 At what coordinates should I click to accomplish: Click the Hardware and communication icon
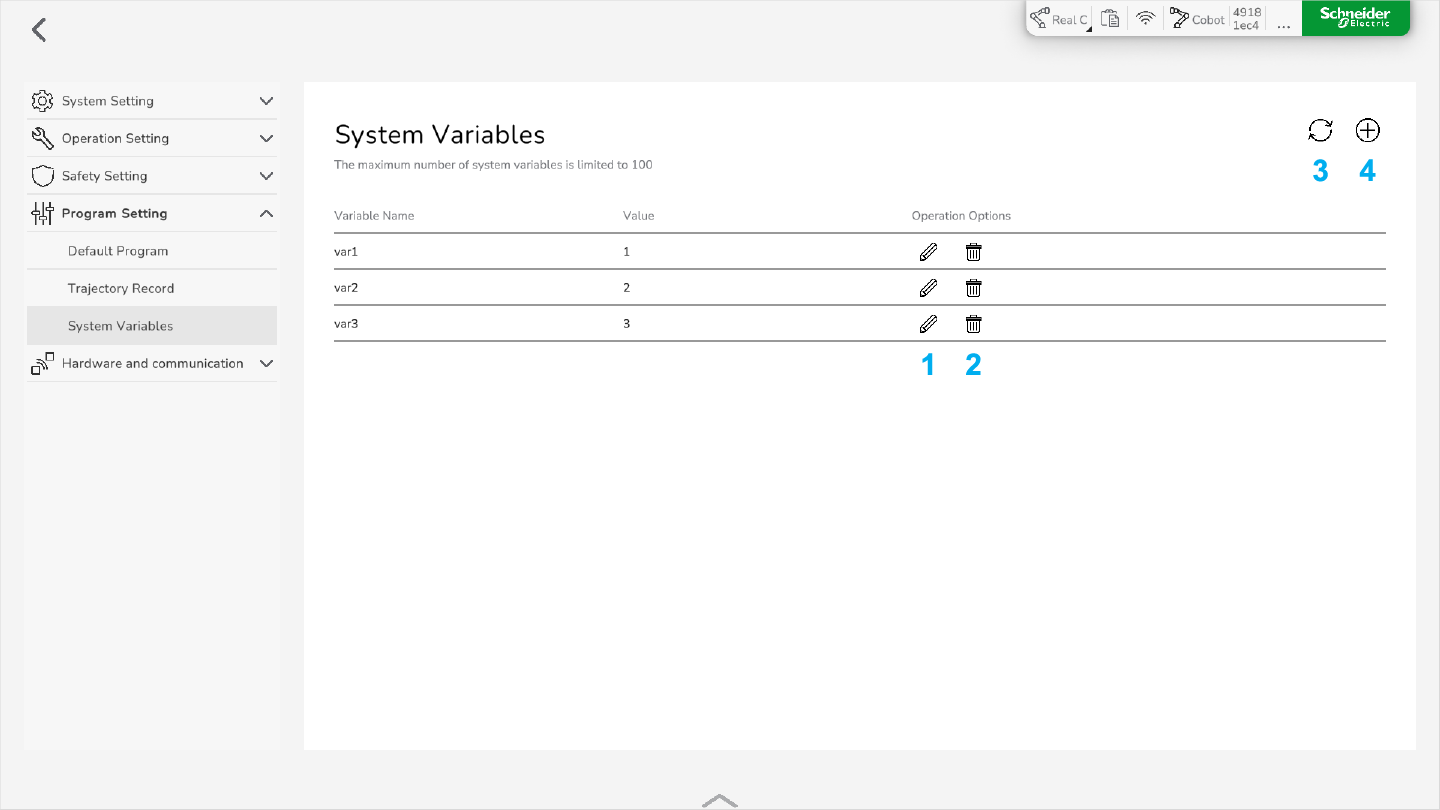tap(42, 363)
